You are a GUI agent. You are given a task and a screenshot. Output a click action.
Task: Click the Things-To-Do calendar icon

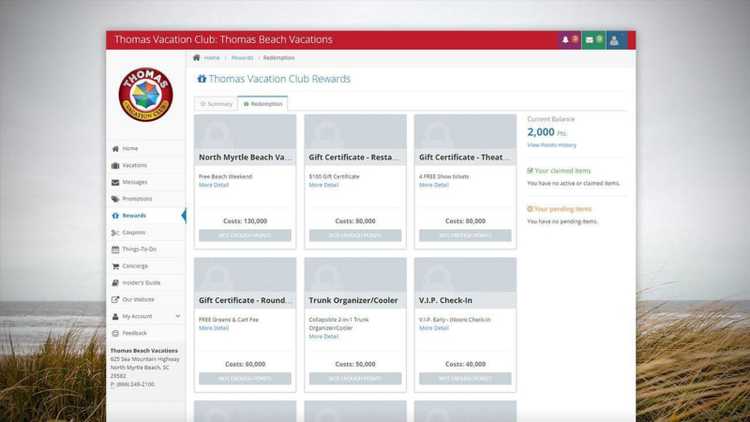[116, 249]
